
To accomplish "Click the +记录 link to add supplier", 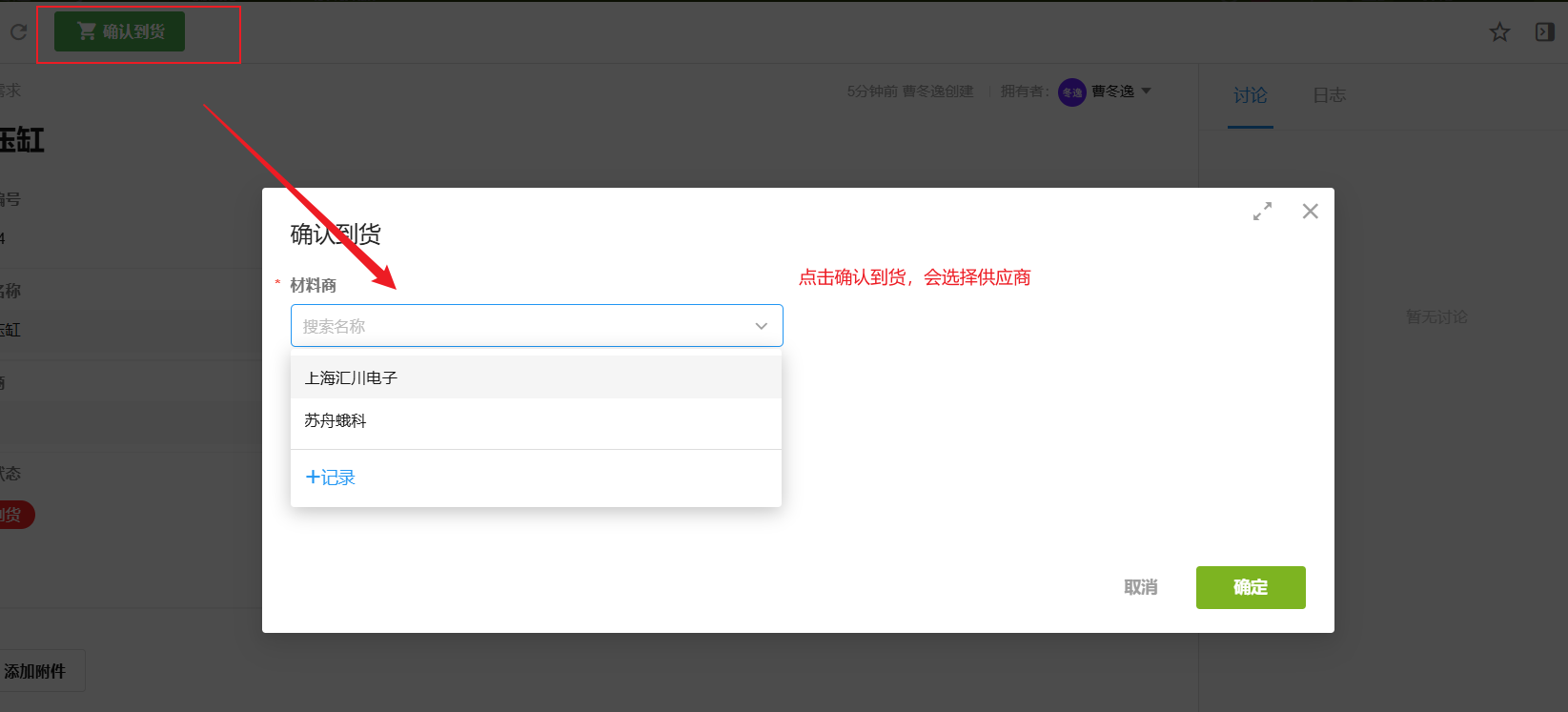I will [330, 478].
